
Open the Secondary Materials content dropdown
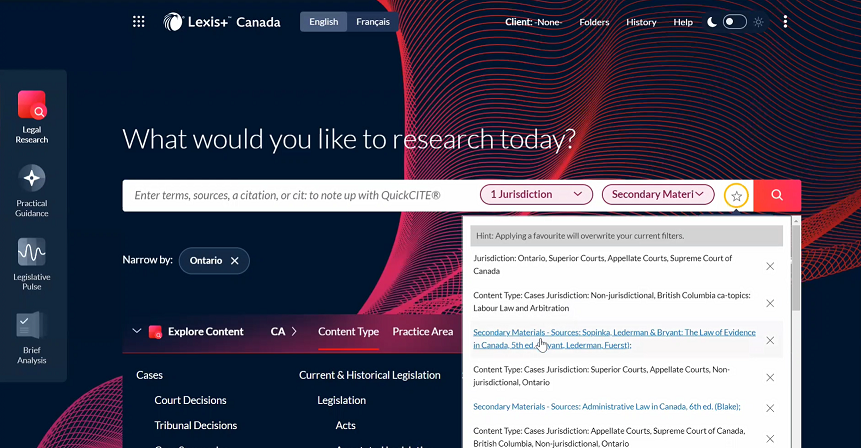(x=658, y=194)
